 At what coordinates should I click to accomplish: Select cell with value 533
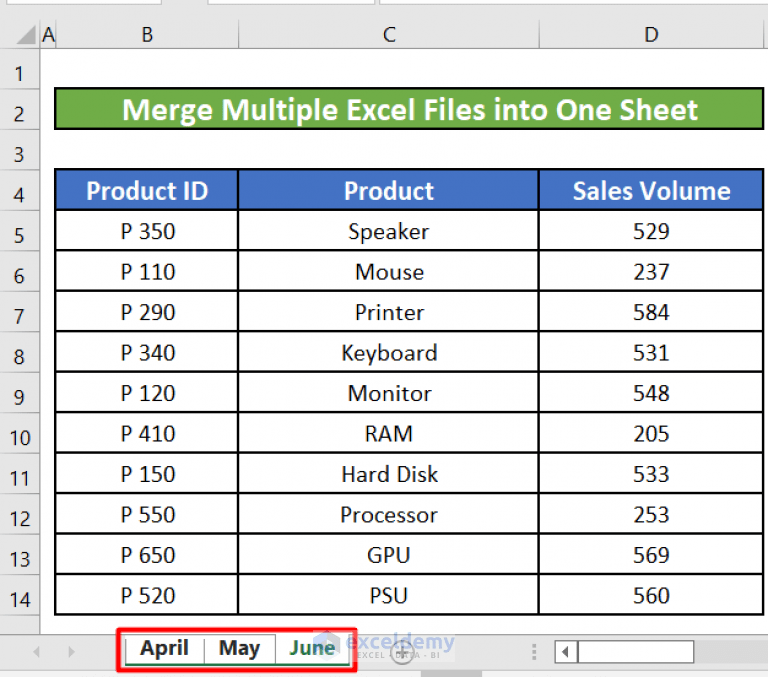651,474
